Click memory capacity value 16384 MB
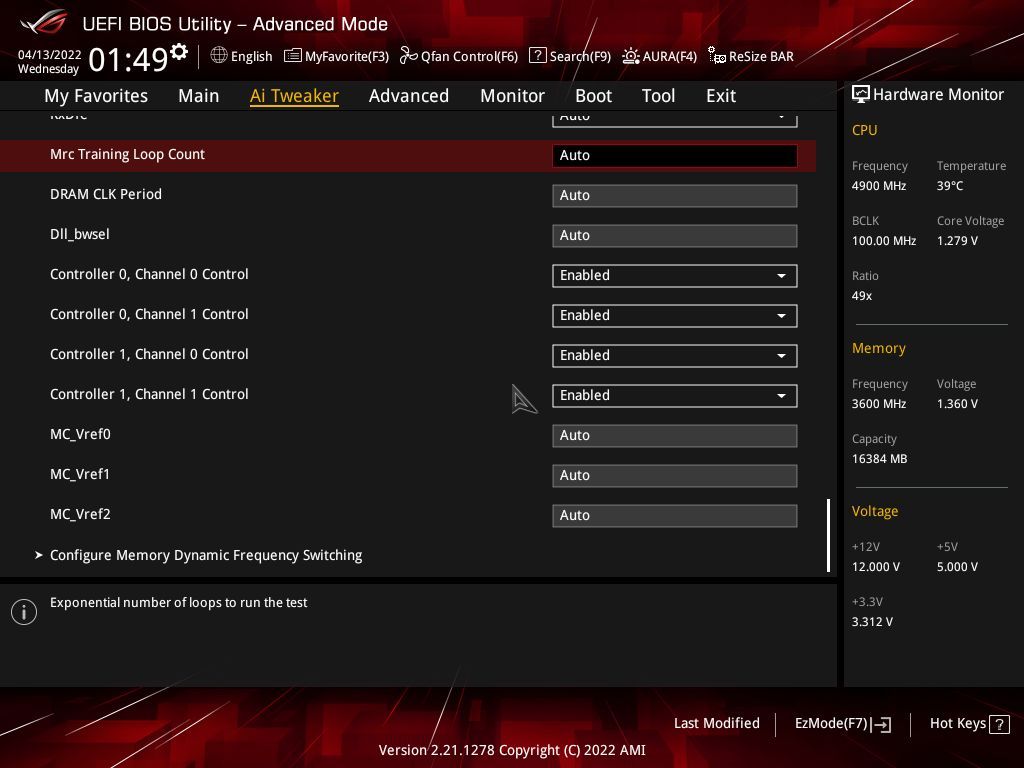The width and height of the screenshot is (1024, 768). click(x=880, y=458)
